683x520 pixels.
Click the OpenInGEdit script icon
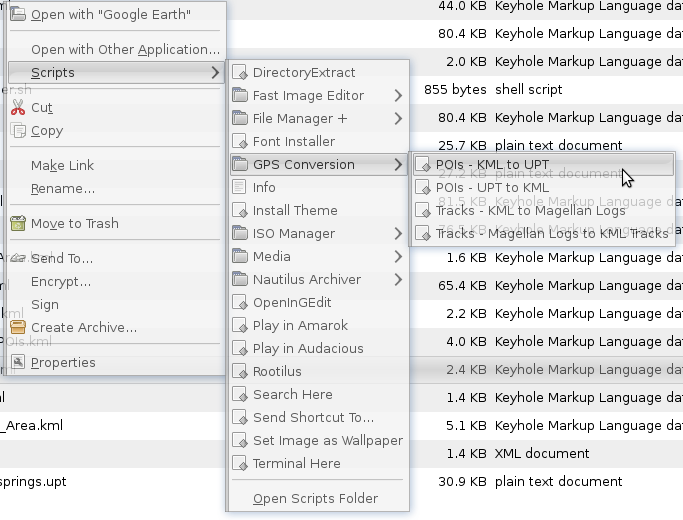coord(240,302)
